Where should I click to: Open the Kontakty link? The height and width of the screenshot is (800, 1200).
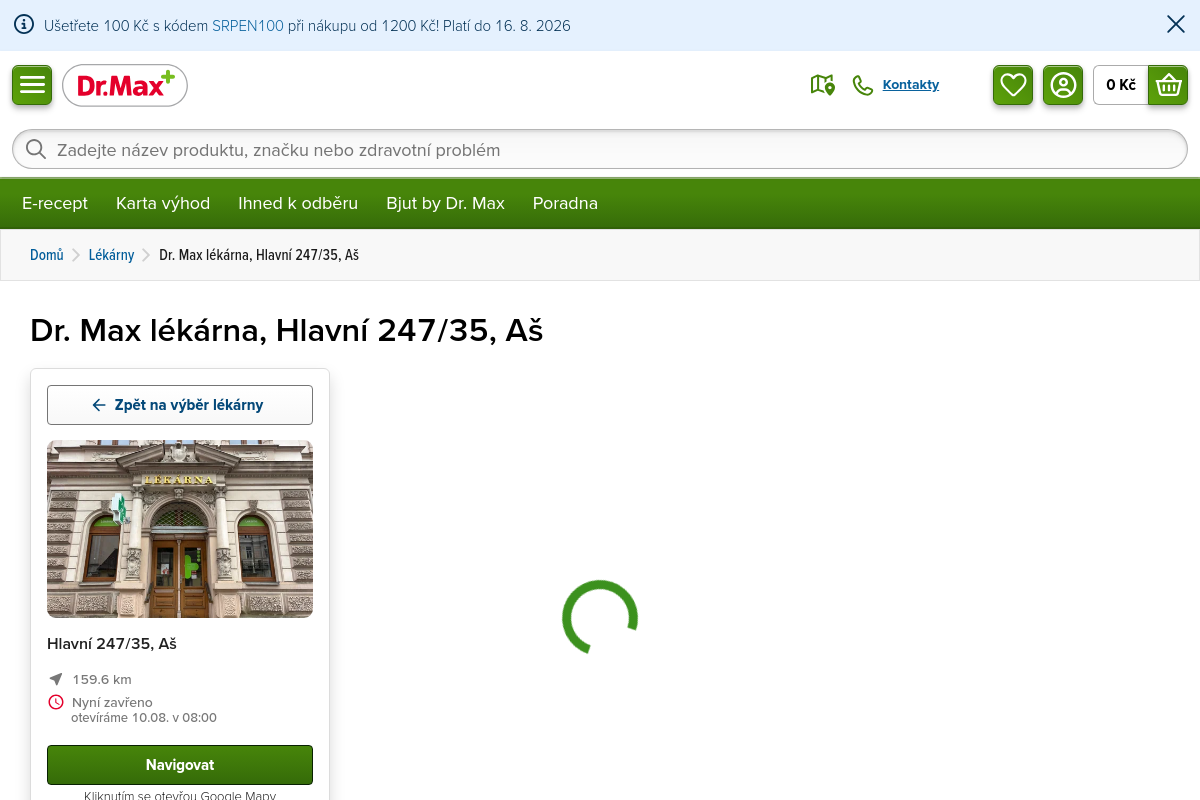tap(911, 85)
